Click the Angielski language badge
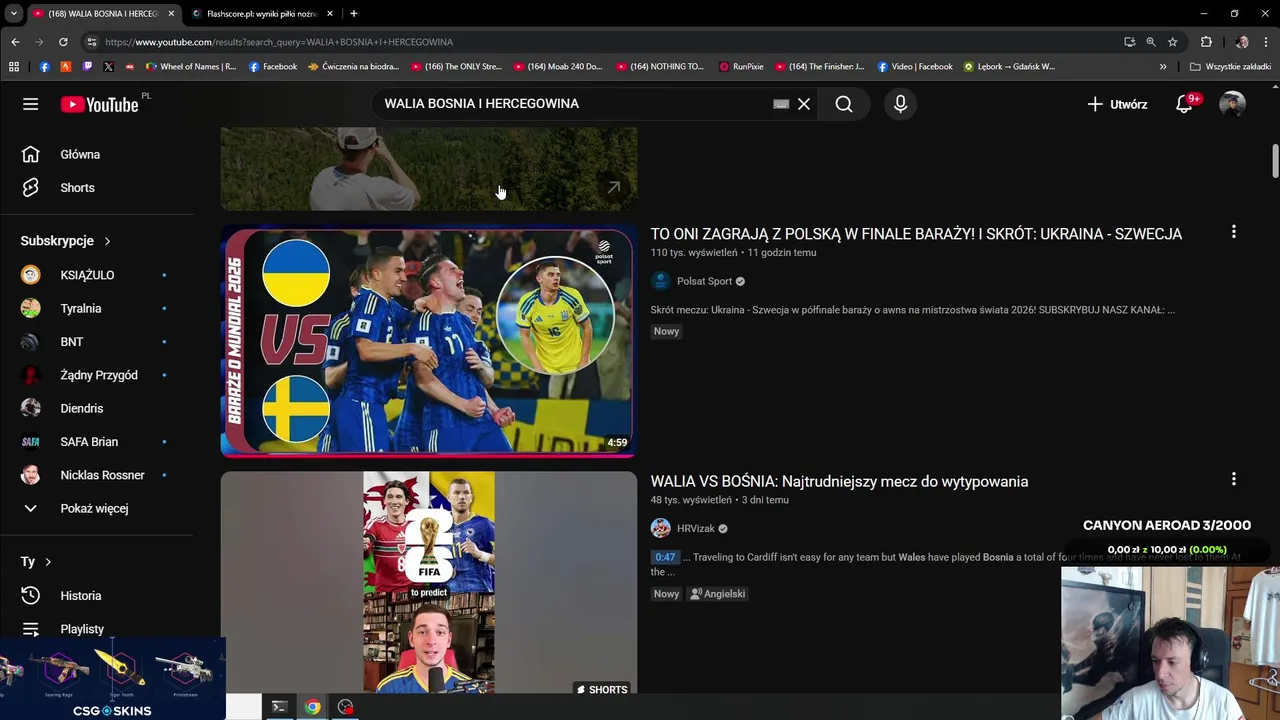The height and width of the screenshot is (720, 1280). 717,594
